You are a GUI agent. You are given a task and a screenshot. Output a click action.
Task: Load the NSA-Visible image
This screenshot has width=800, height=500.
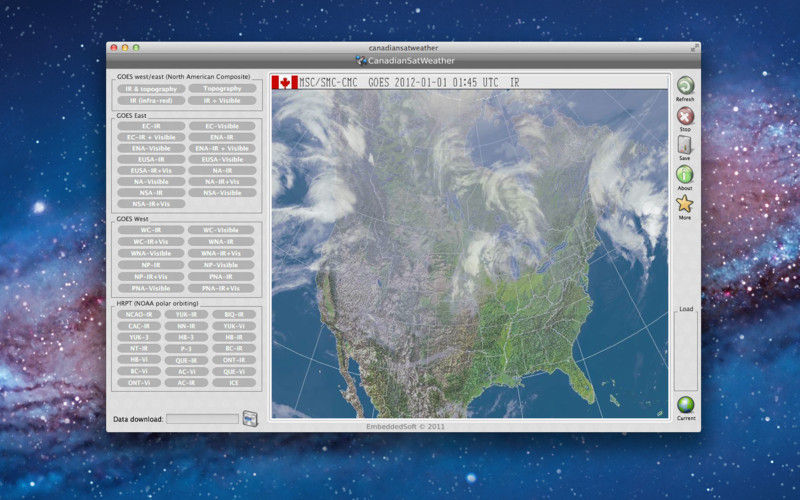222,193
